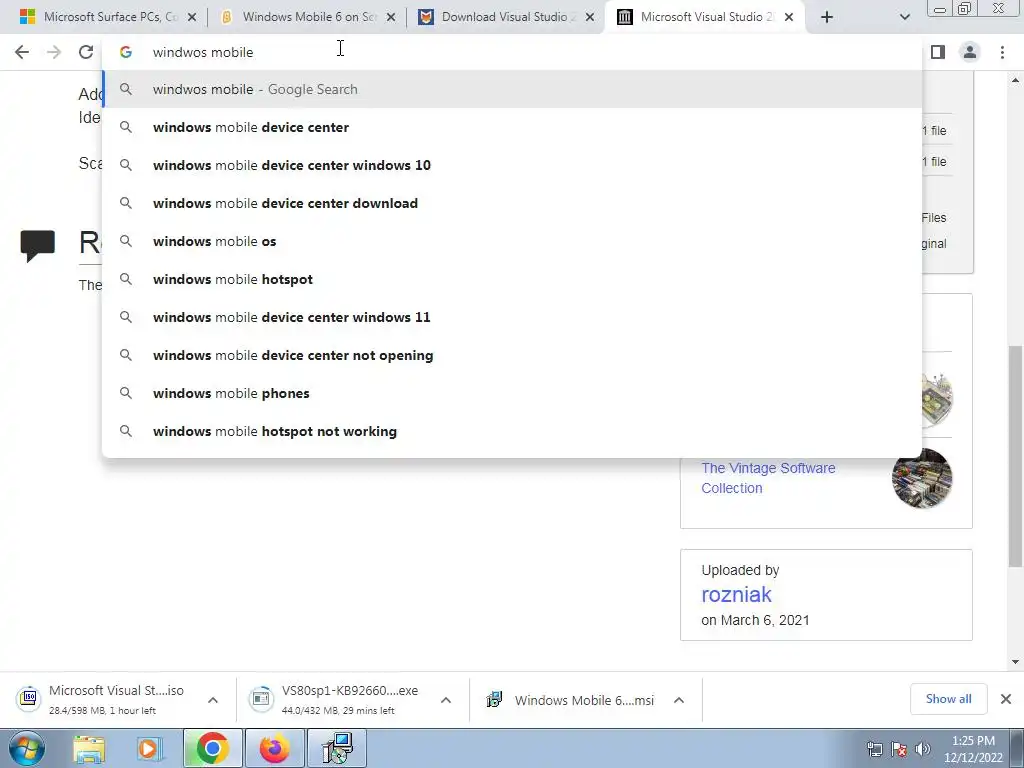Close the Windows Mobile 6 tab
The width and height of the screenshot is (1024, 768).
391,18
